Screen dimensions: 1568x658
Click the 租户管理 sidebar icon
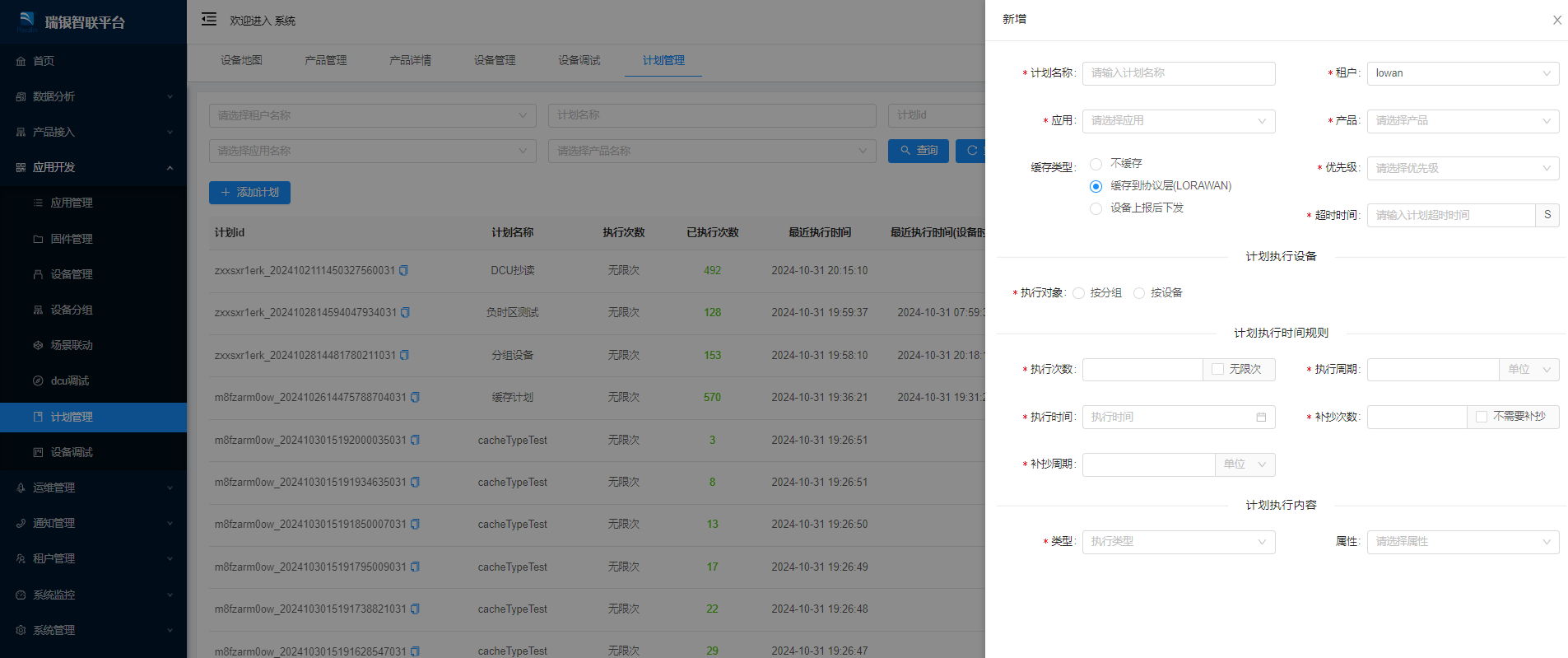pos(21,558)
